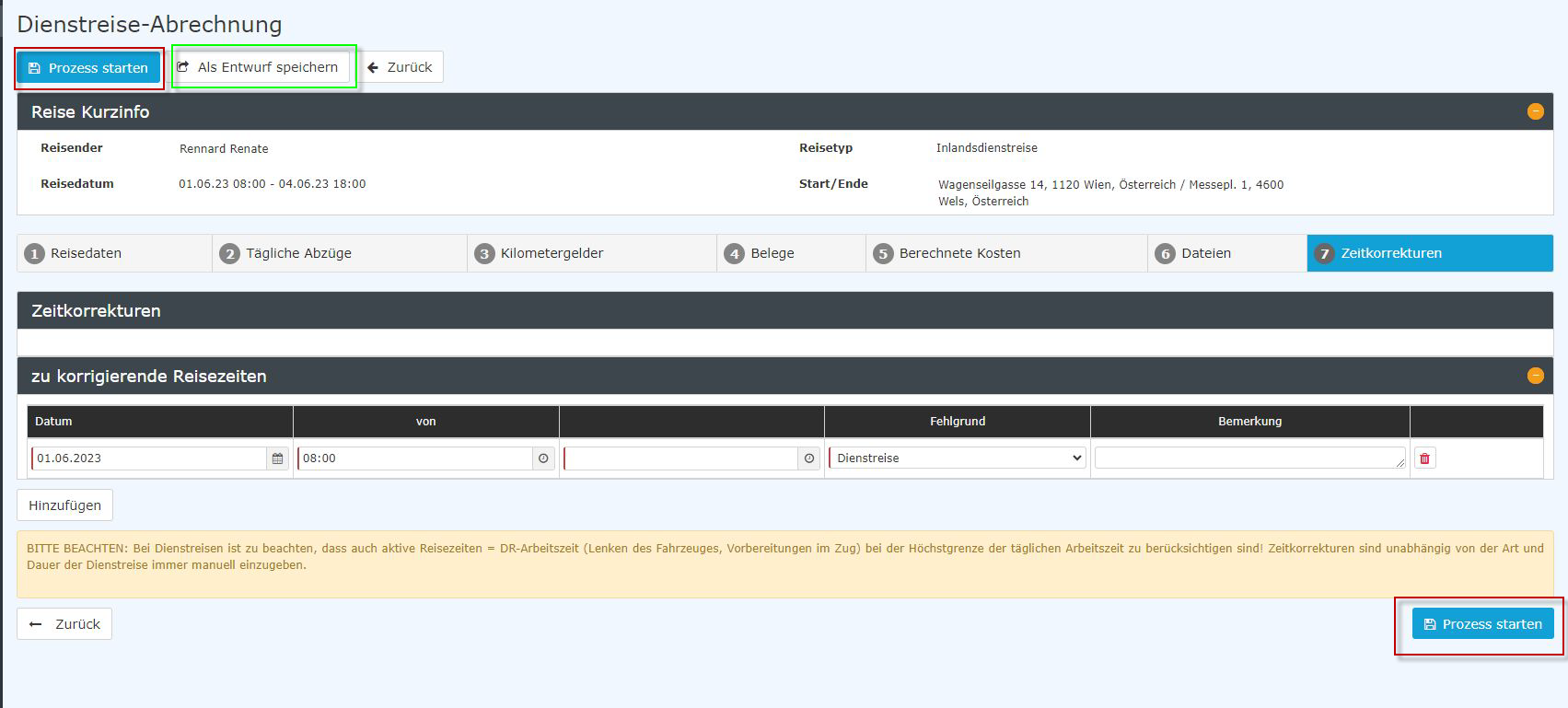The width and height of the screenshot is (1568, 708).
Task: Delete row with red trash icon
Action: (1424, 458)
